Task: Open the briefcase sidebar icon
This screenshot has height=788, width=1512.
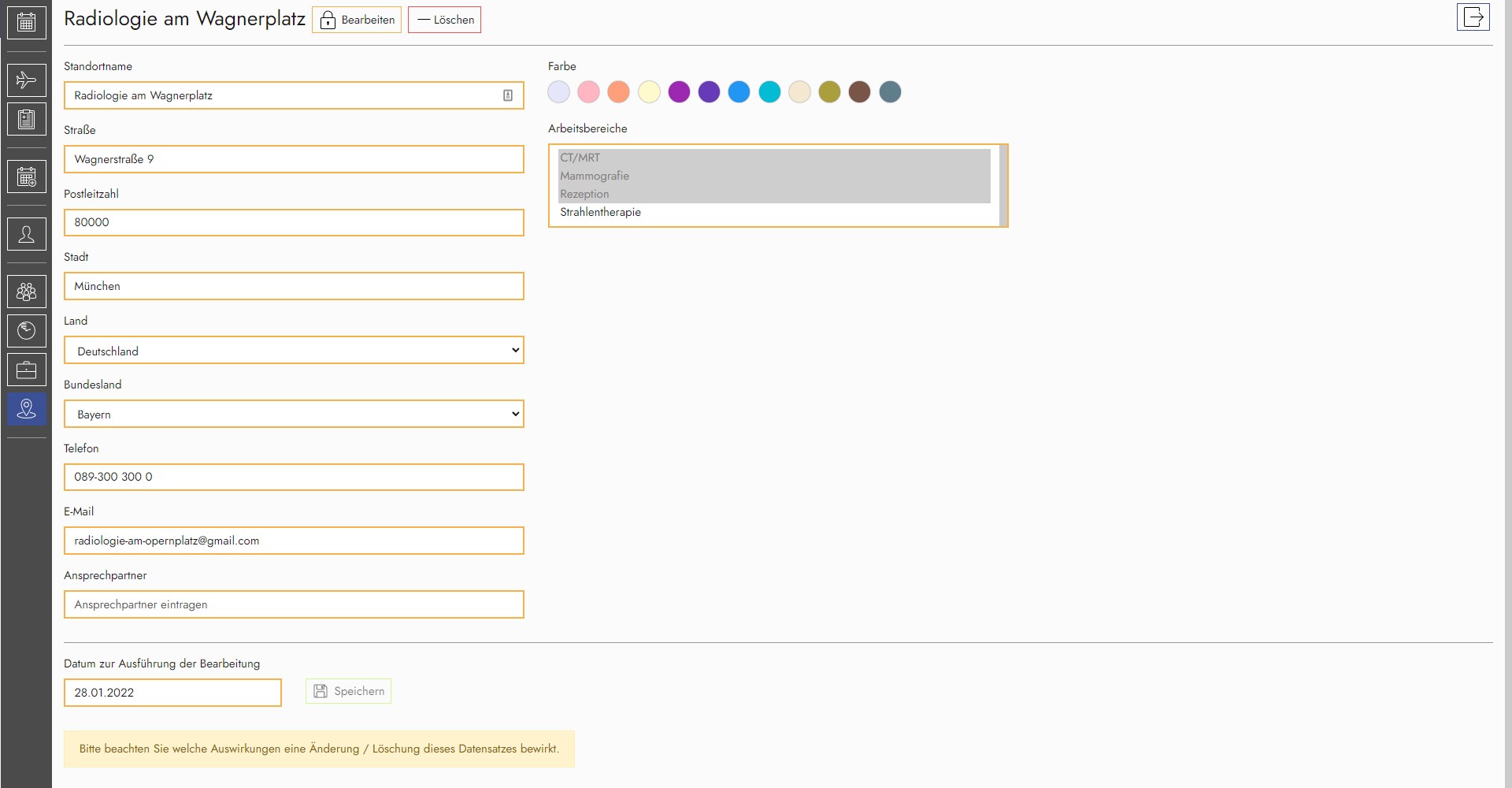Action: pos(26,370)
